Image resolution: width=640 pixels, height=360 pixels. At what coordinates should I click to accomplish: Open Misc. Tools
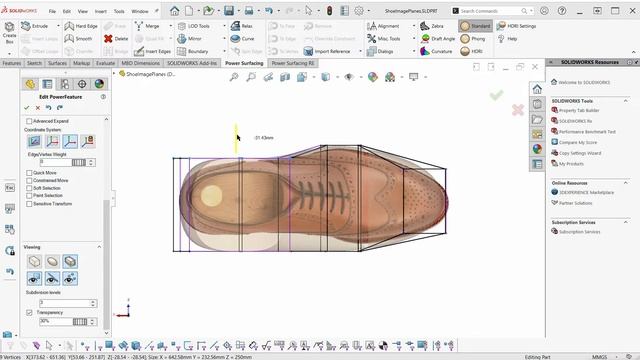tap(384, 39)
